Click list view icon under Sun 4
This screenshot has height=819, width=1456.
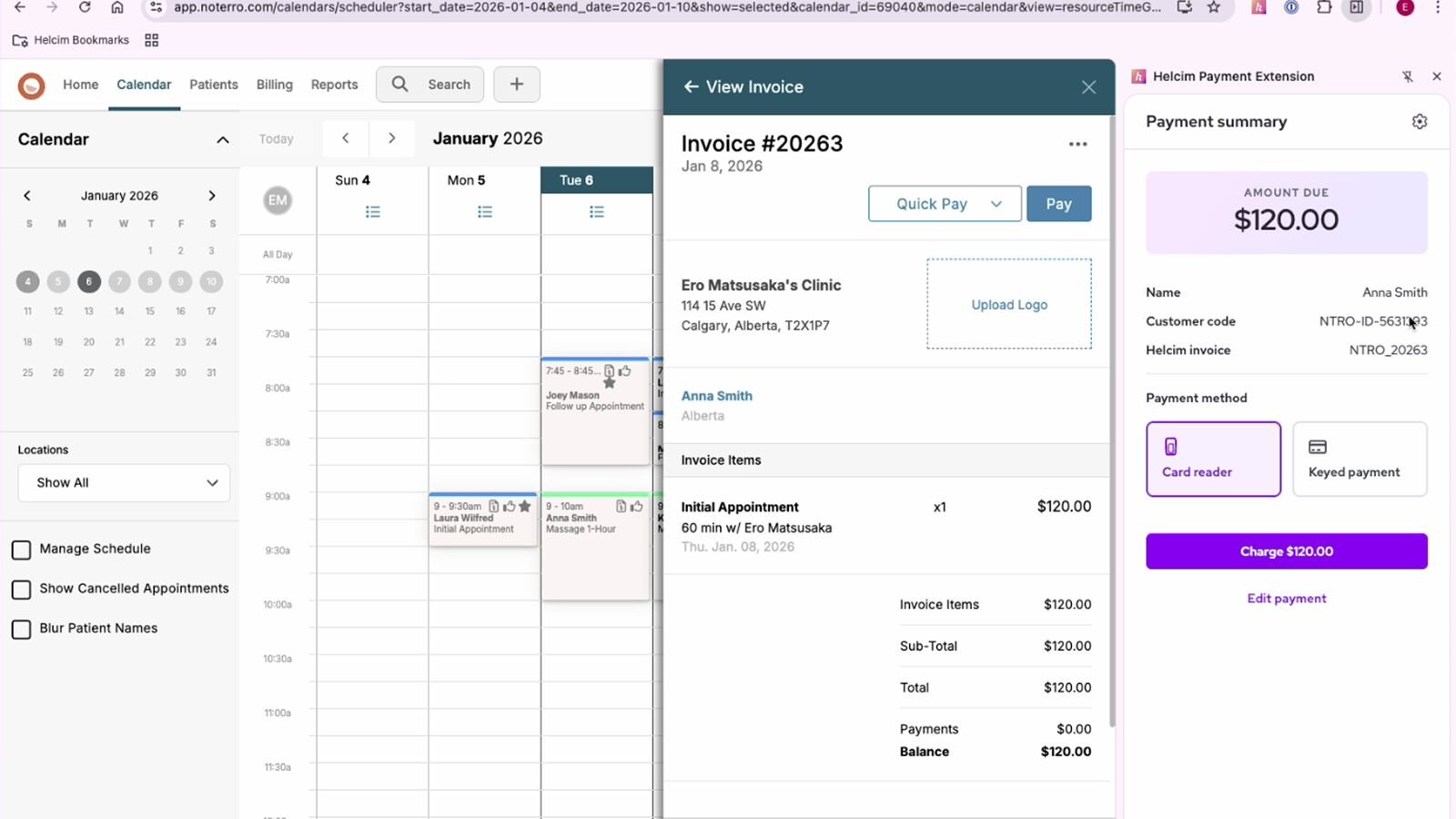point(372,212)
